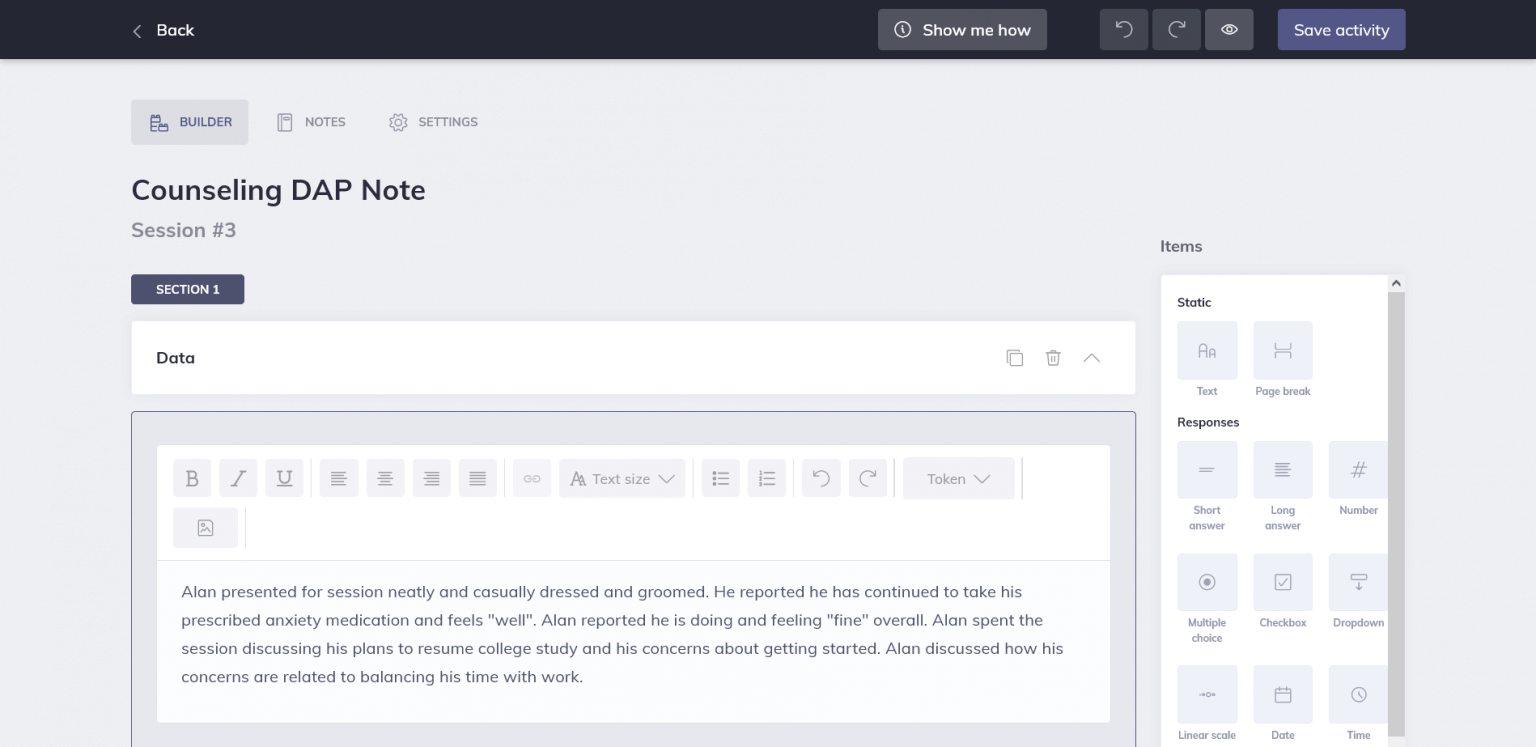Image resolution: width=1536 pixels, height=747 pixels.
Task: Add a Linear scale response item
Action: pos(1207,694)
